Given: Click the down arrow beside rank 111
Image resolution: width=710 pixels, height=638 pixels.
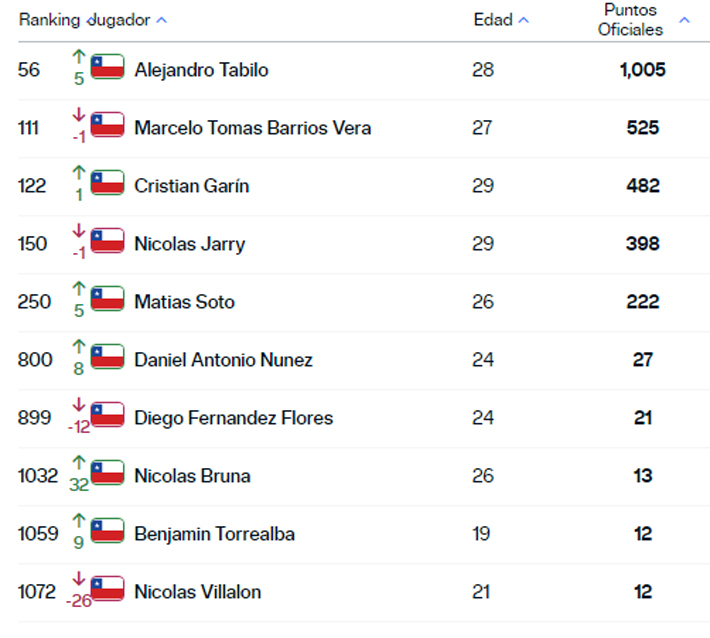Looking at the screenshot, I should coord(79,115).
